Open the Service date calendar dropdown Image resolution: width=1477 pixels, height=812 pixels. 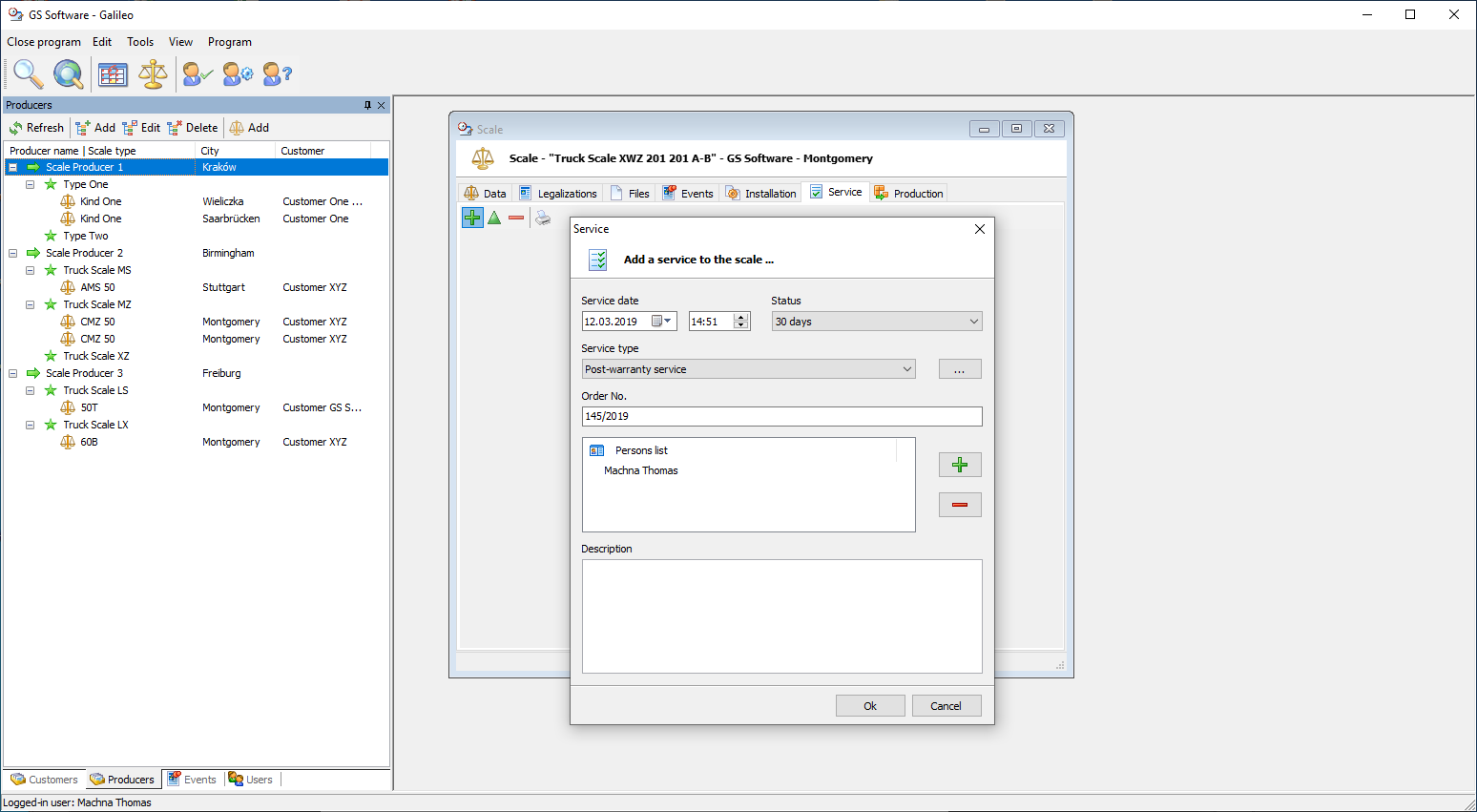pos(667,322)
